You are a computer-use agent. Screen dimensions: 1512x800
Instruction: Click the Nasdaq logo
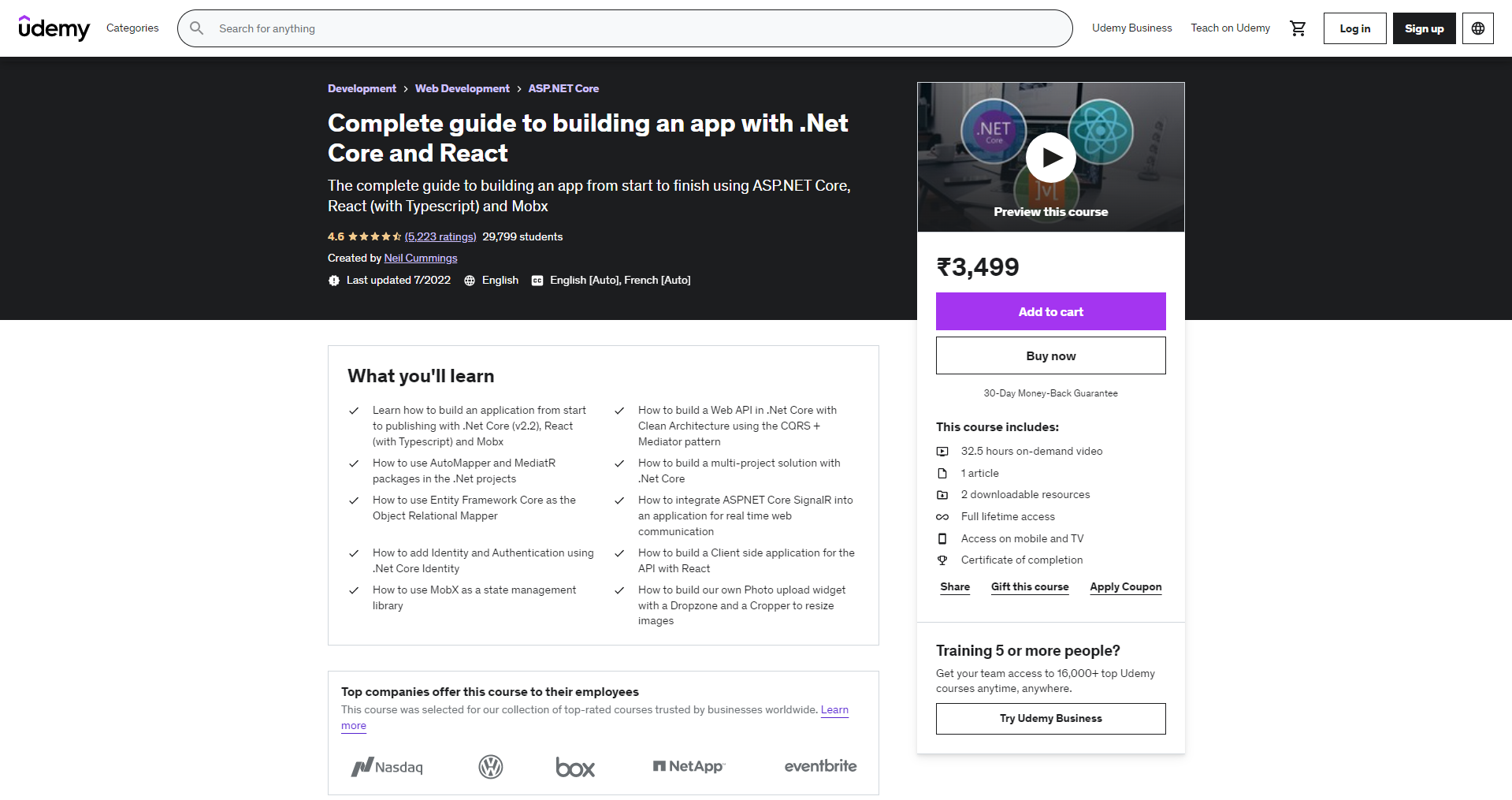pyautogui.click(x=387, y=767)
